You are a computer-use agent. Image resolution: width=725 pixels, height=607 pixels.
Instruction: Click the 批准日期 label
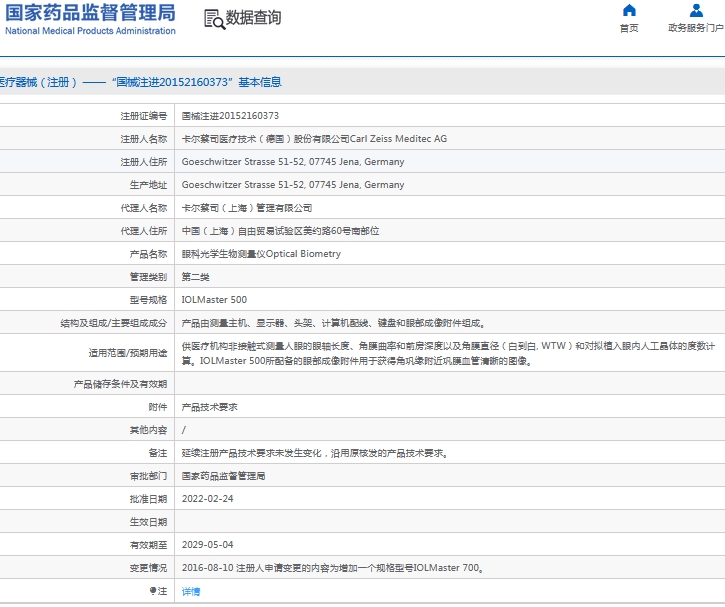[x=148, y=499]
